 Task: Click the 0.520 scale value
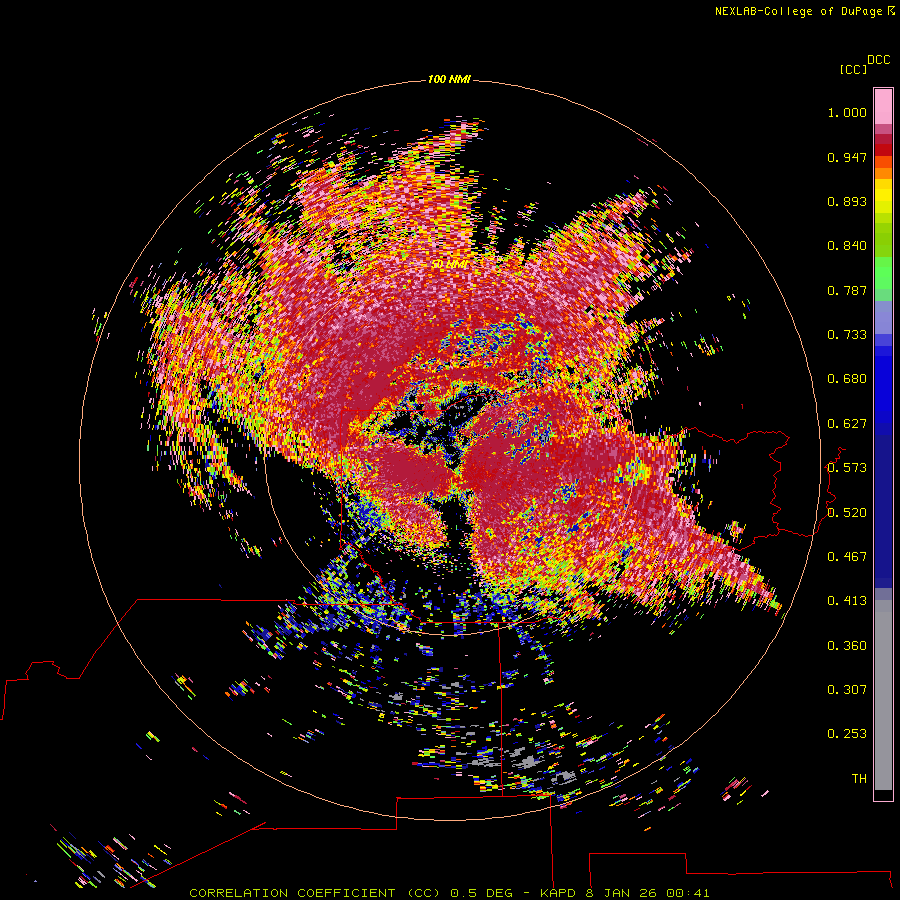click(847, 513)
